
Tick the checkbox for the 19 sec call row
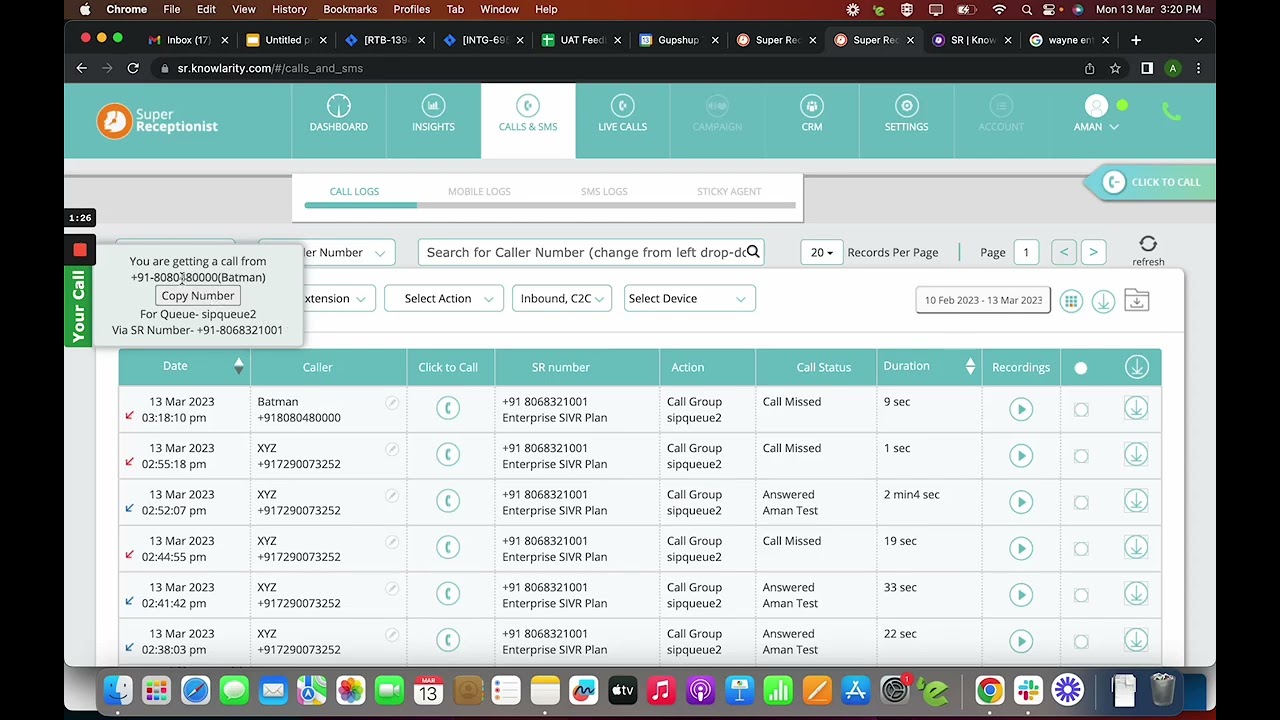1081,549
